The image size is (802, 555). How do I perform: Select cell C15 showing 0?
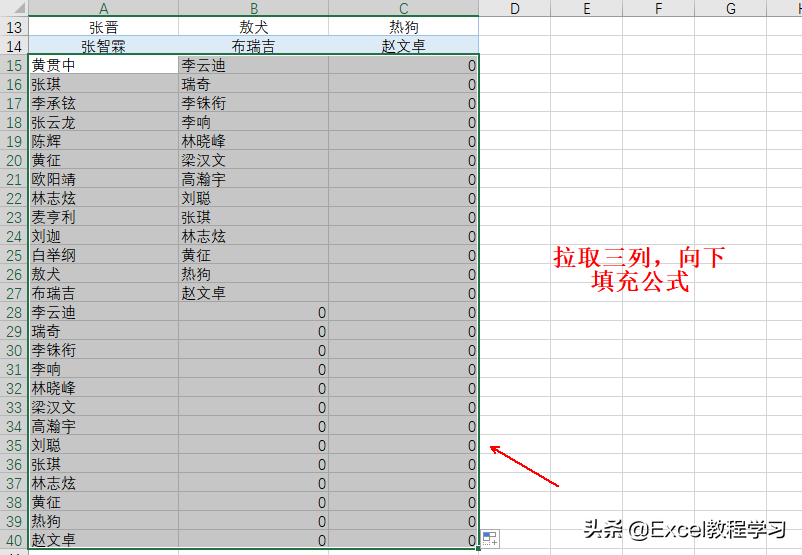point(404,65)
